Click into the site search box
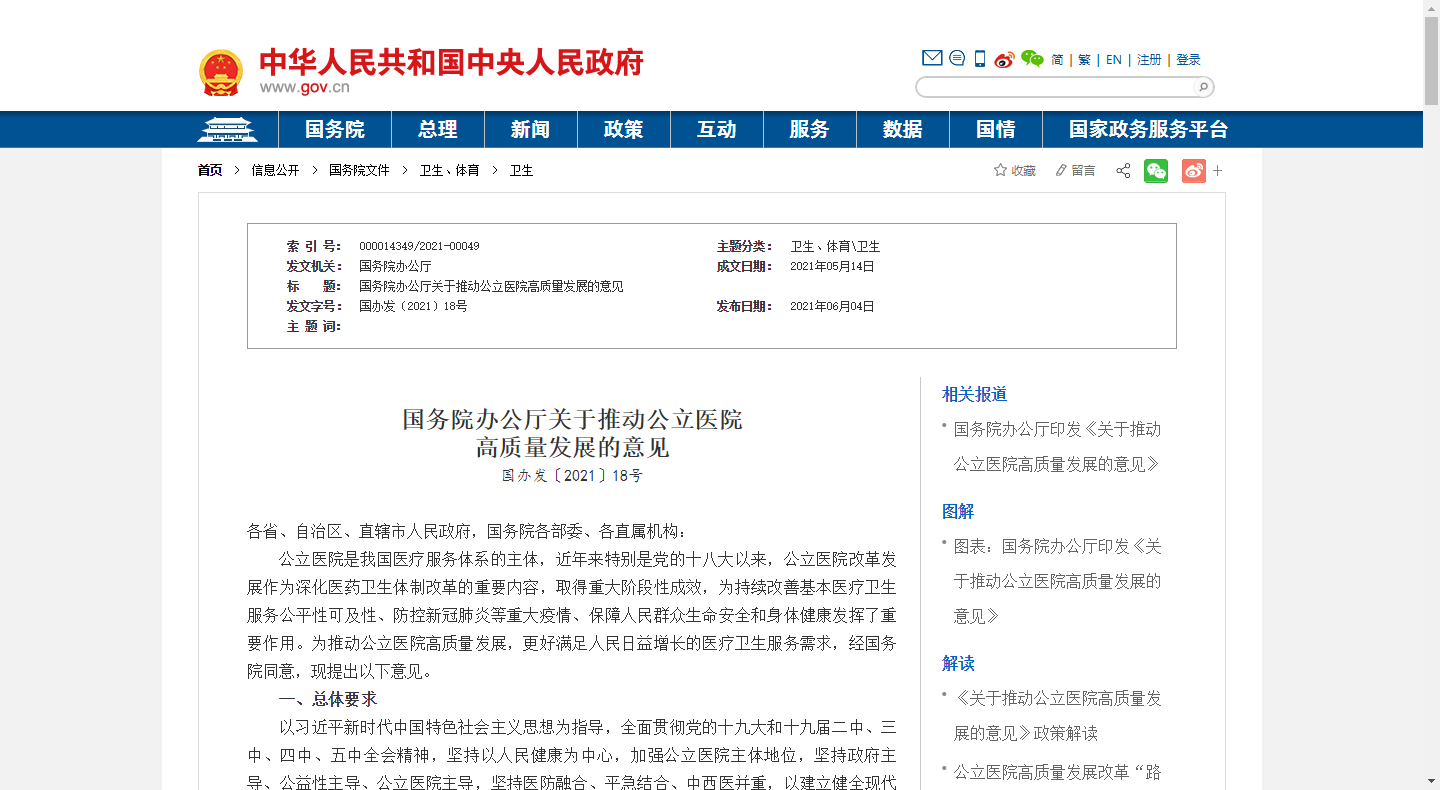The image size is (1440, 790). [1055, 87]
